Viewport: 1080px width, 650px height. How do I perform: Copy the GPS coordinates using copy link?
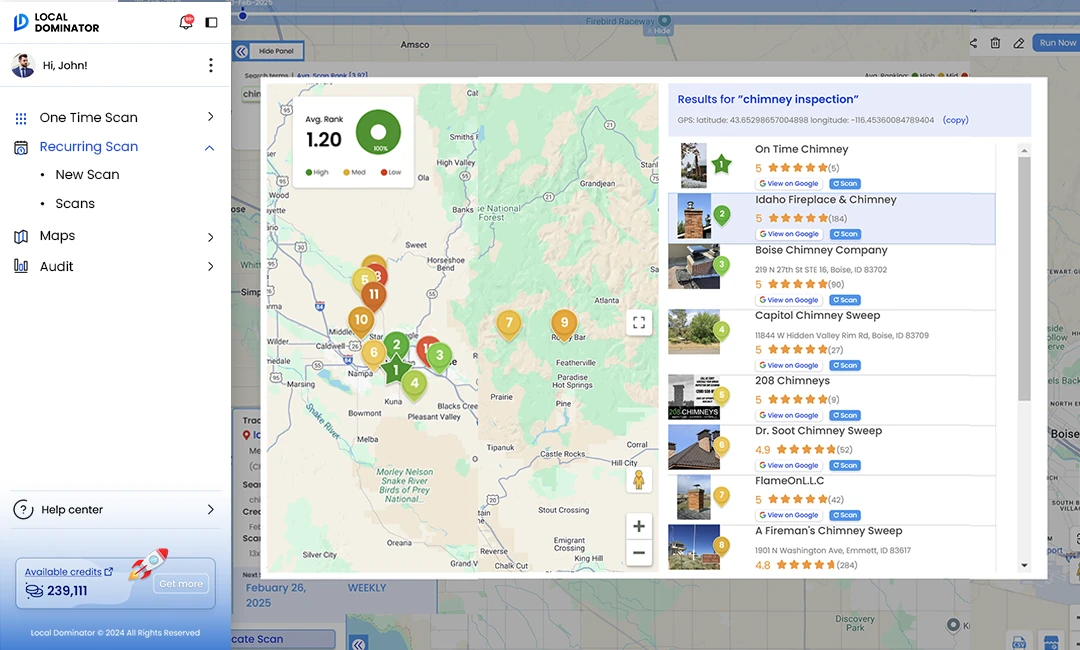[x=955, y=119]
